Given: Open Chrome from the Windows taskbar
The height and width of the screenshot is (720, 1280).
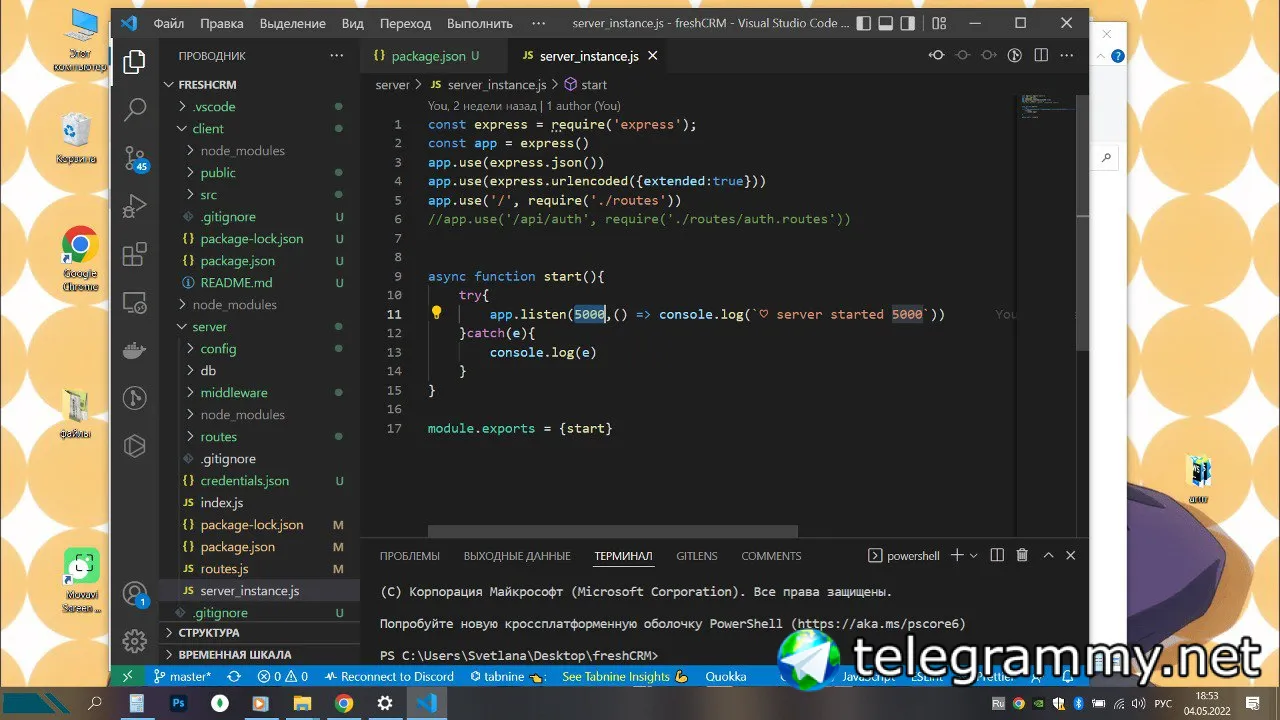Looking at the screenshot, I should [344, 703].
